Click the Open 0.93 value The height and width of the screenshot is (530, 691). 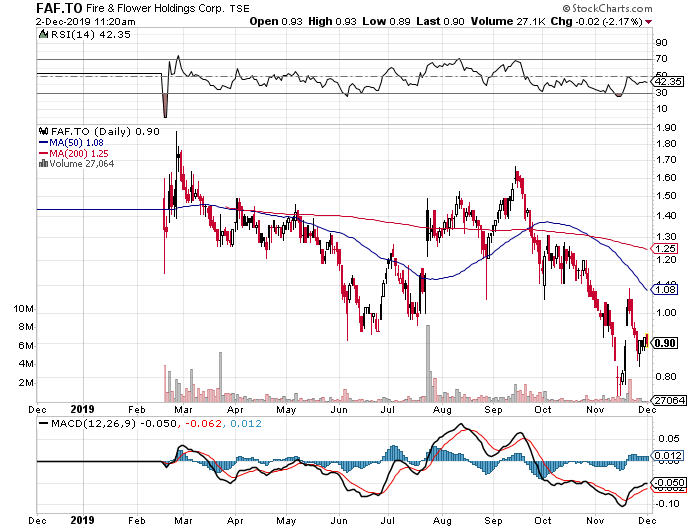[276, 22]
